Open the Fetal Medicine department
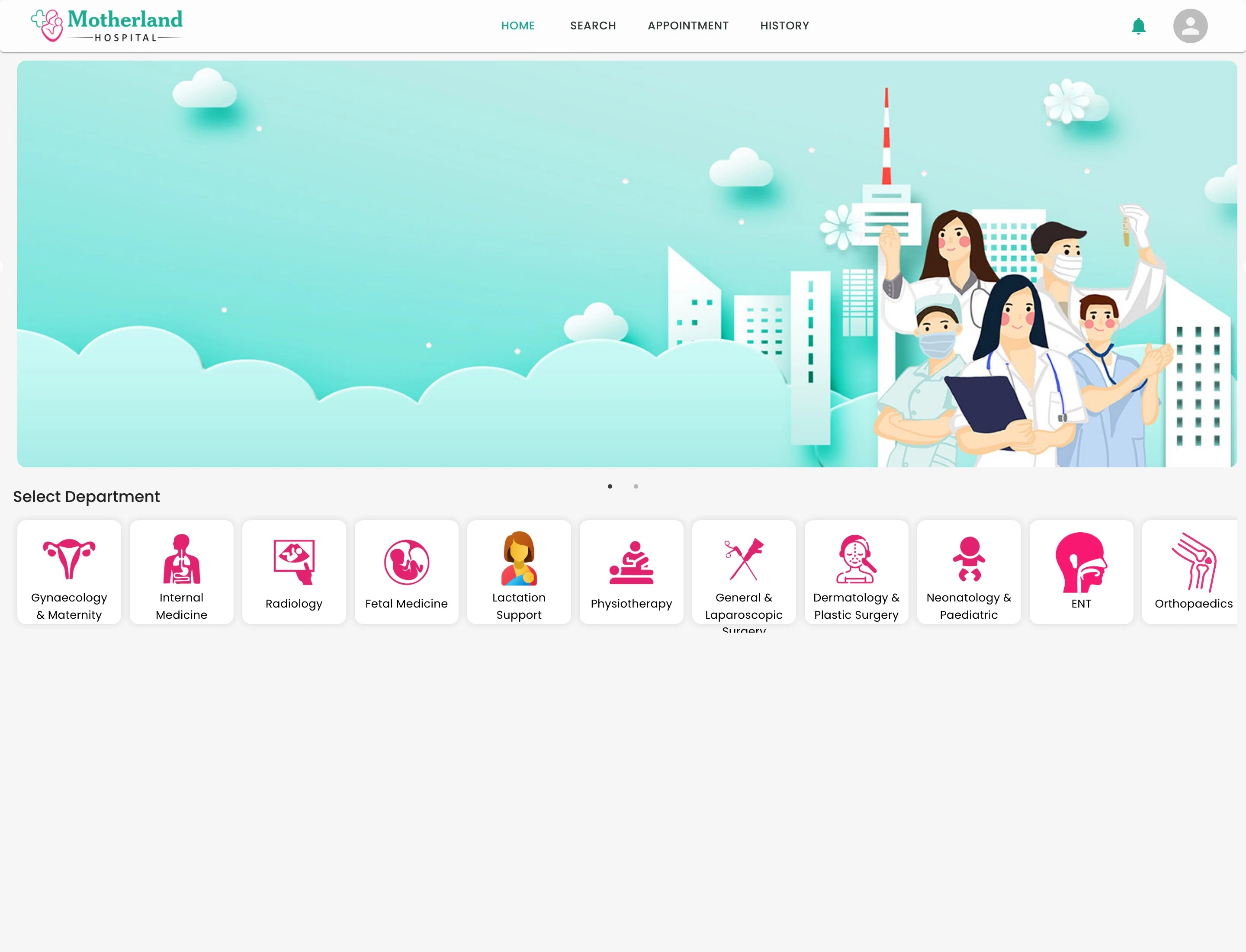The height and width of the screenshot is (952, 1246). [x=406, y=572]
